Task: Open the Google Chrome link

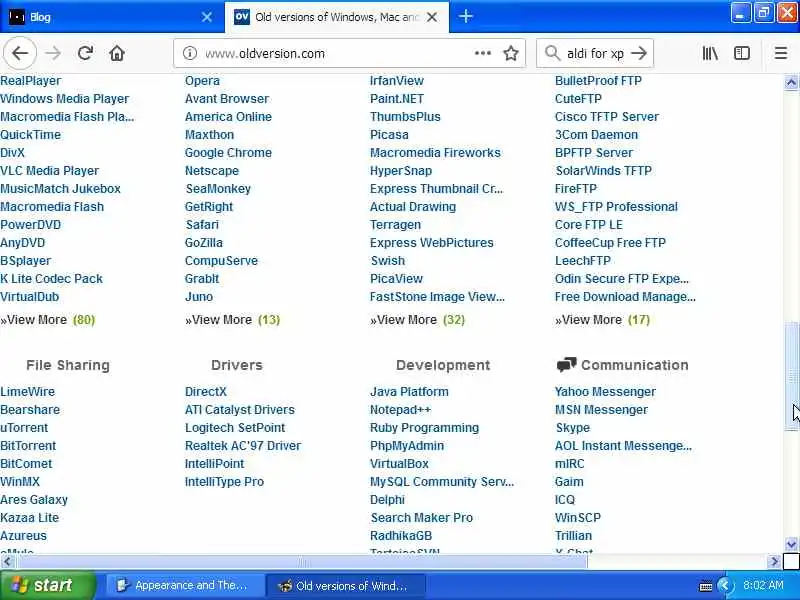Action: coord(228,153)
